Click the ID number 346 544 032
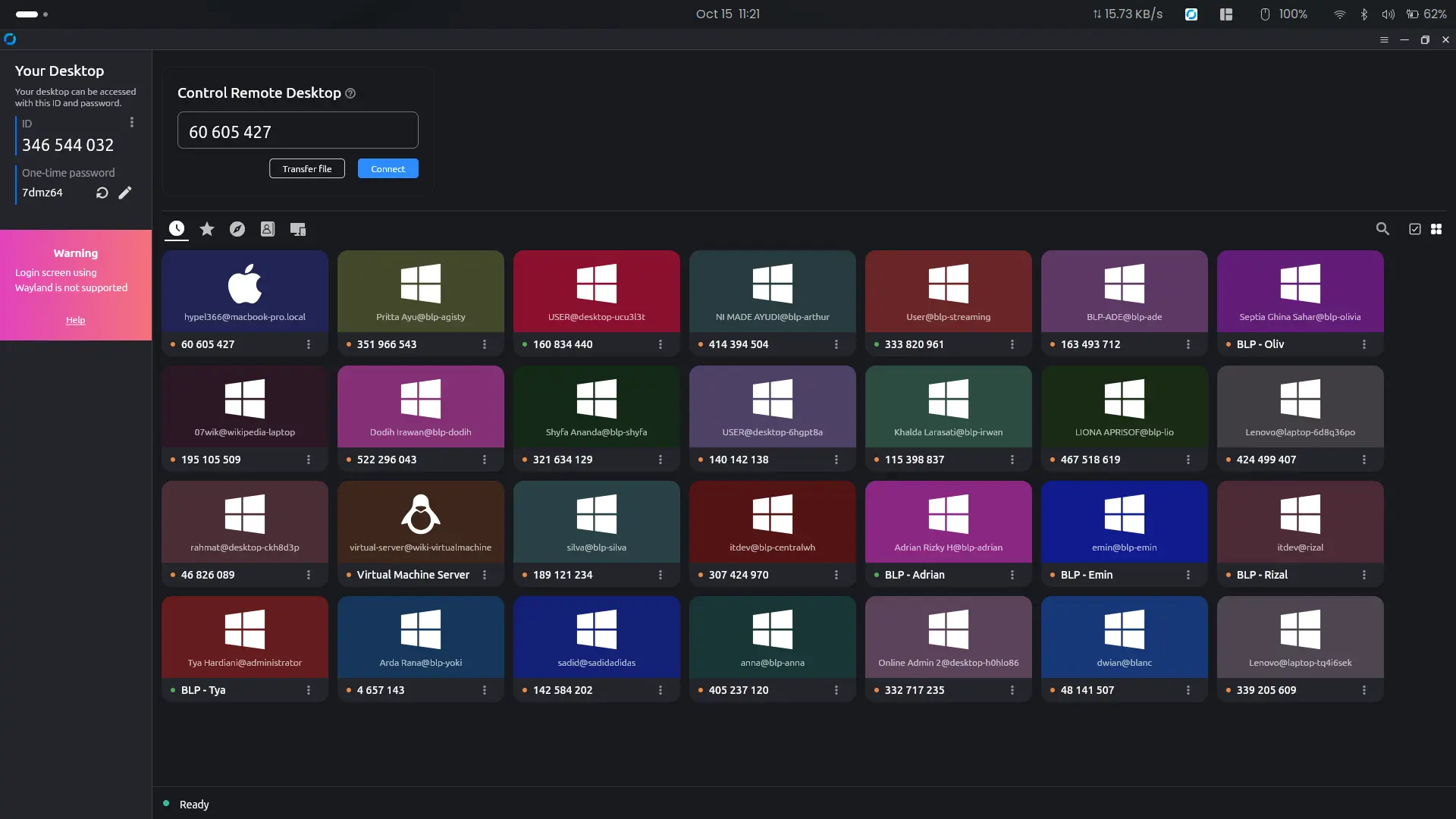The width and height of the screenshot is (1456, 819). 67,146
